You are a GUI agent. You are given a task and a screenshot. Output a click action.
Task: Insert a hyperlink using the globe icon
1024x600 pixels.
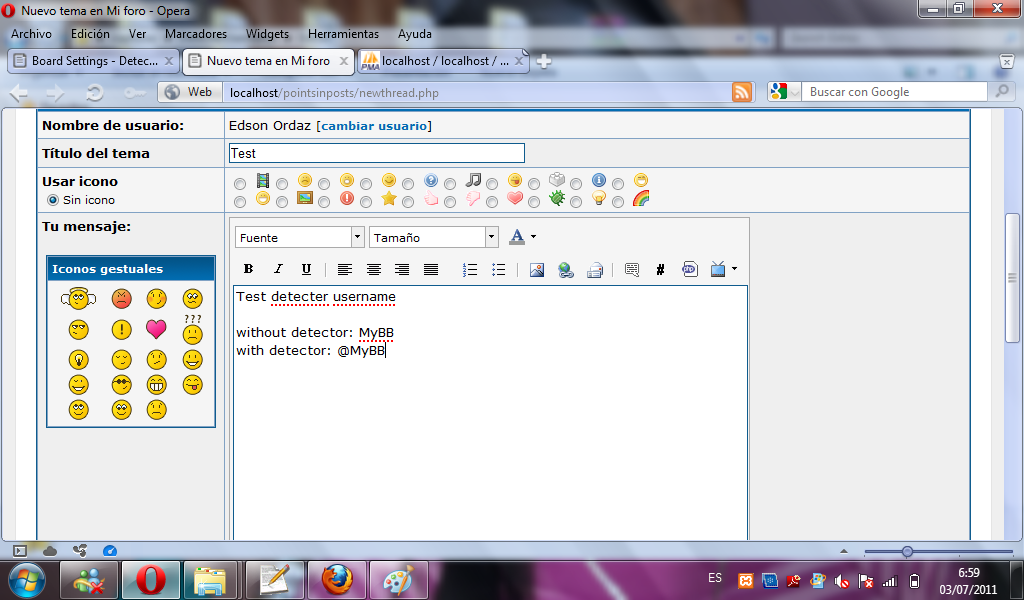[x=565, y=269]
